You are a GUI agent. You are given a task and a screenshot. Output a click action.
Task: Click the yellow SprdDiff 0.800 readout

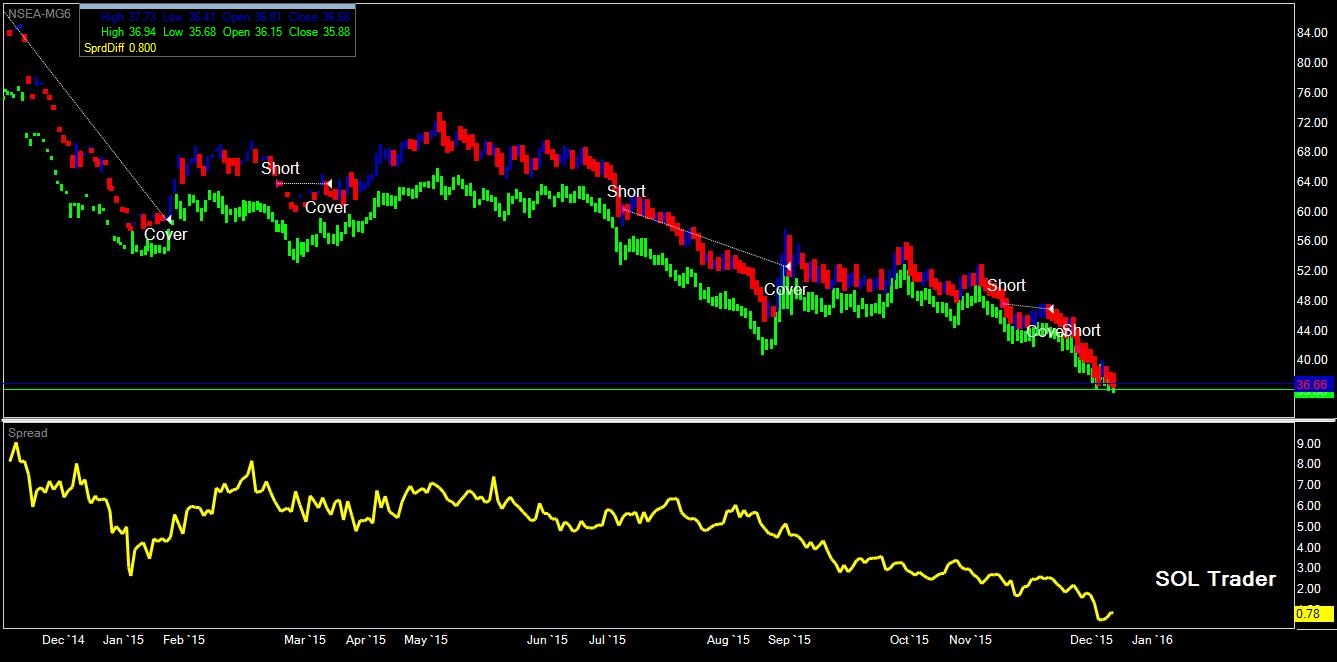pyautogui.click(x=119, y=48)
